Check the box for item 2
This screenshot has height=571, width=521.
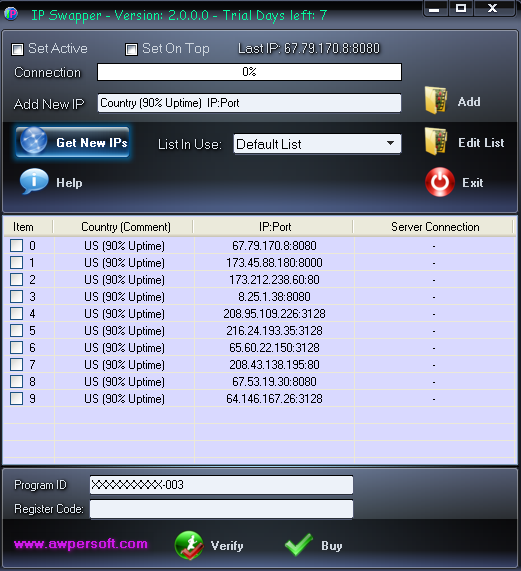pos(16,279)
